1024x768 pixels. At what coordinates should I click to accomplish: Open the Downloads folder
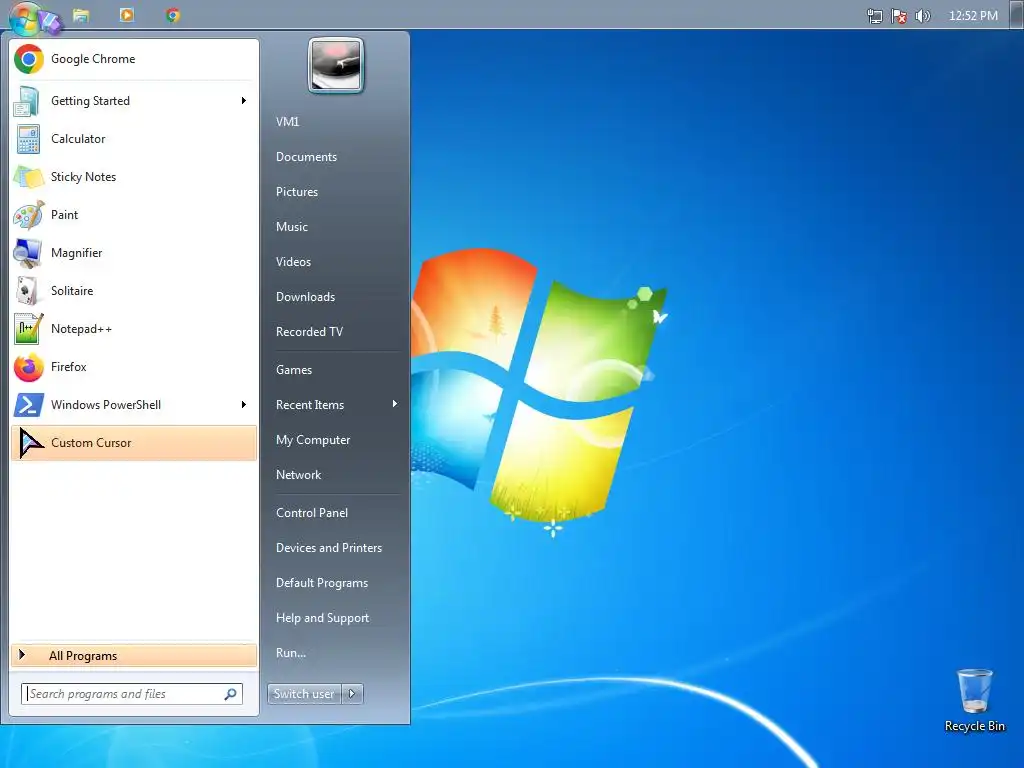(x=305, y=296)
